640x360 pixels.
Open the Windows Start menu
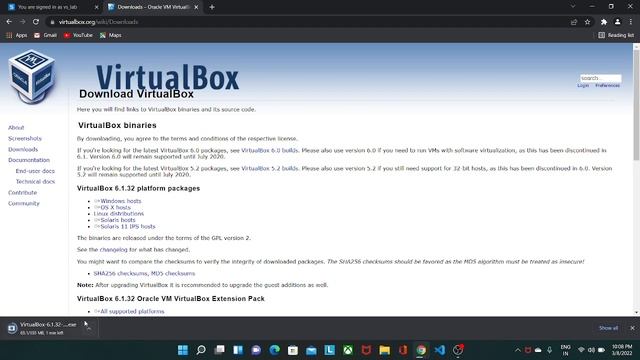point(183,350)
